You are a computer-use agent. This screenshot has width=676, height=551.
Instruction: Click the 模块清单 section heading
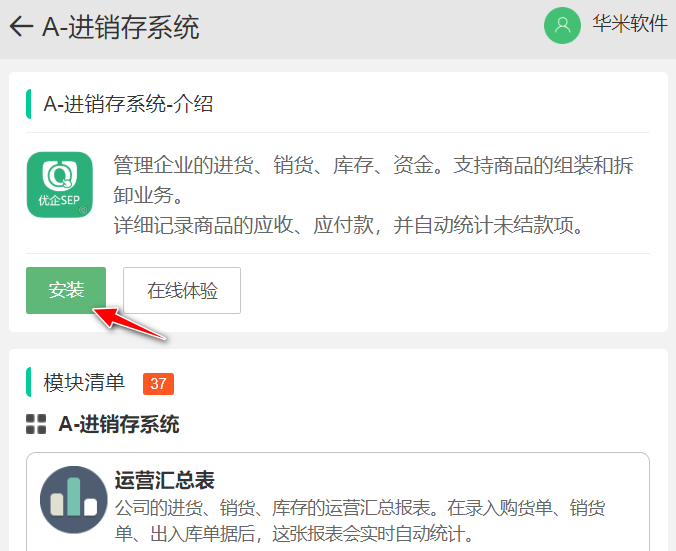pyautogui.click(x=84, y=383)
